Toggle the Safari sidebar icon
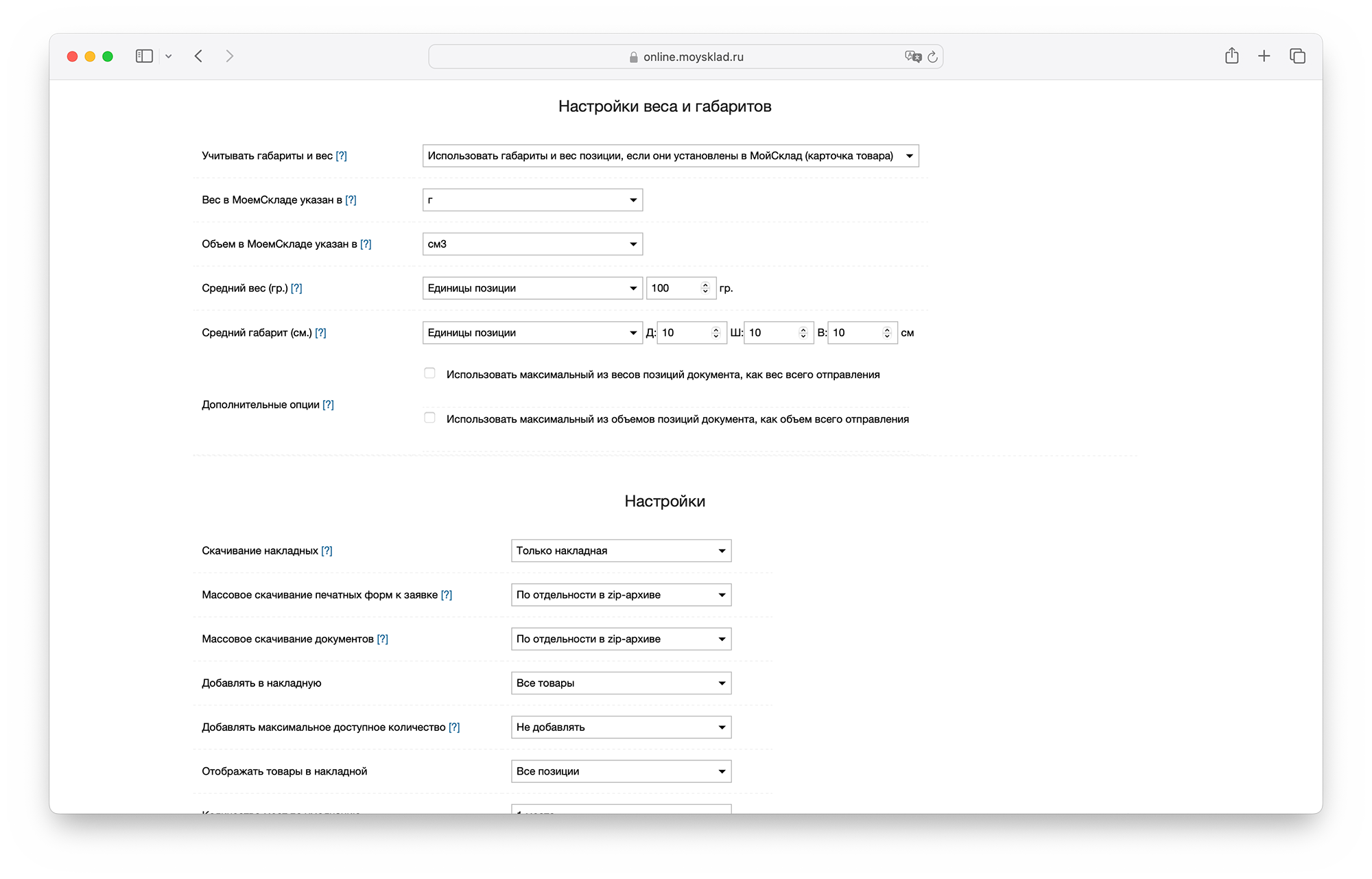Screen dimensions: 1372x879 click(x=144, y=56)
